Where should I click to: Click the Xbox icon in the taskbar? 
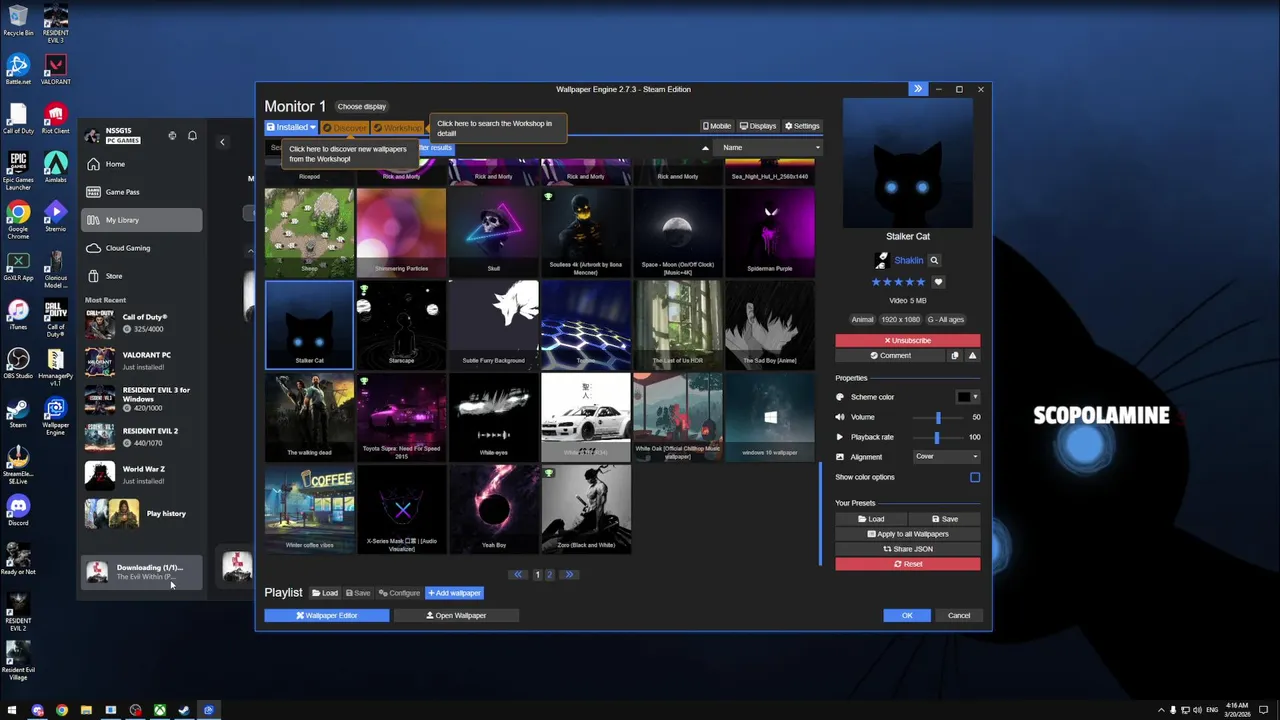point(159,711)
